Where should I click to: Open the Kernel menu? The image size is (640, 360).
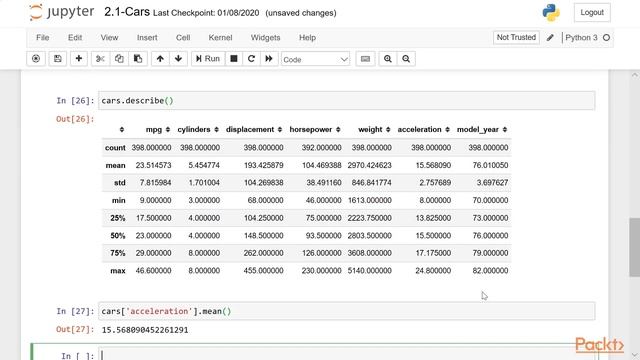220,38
